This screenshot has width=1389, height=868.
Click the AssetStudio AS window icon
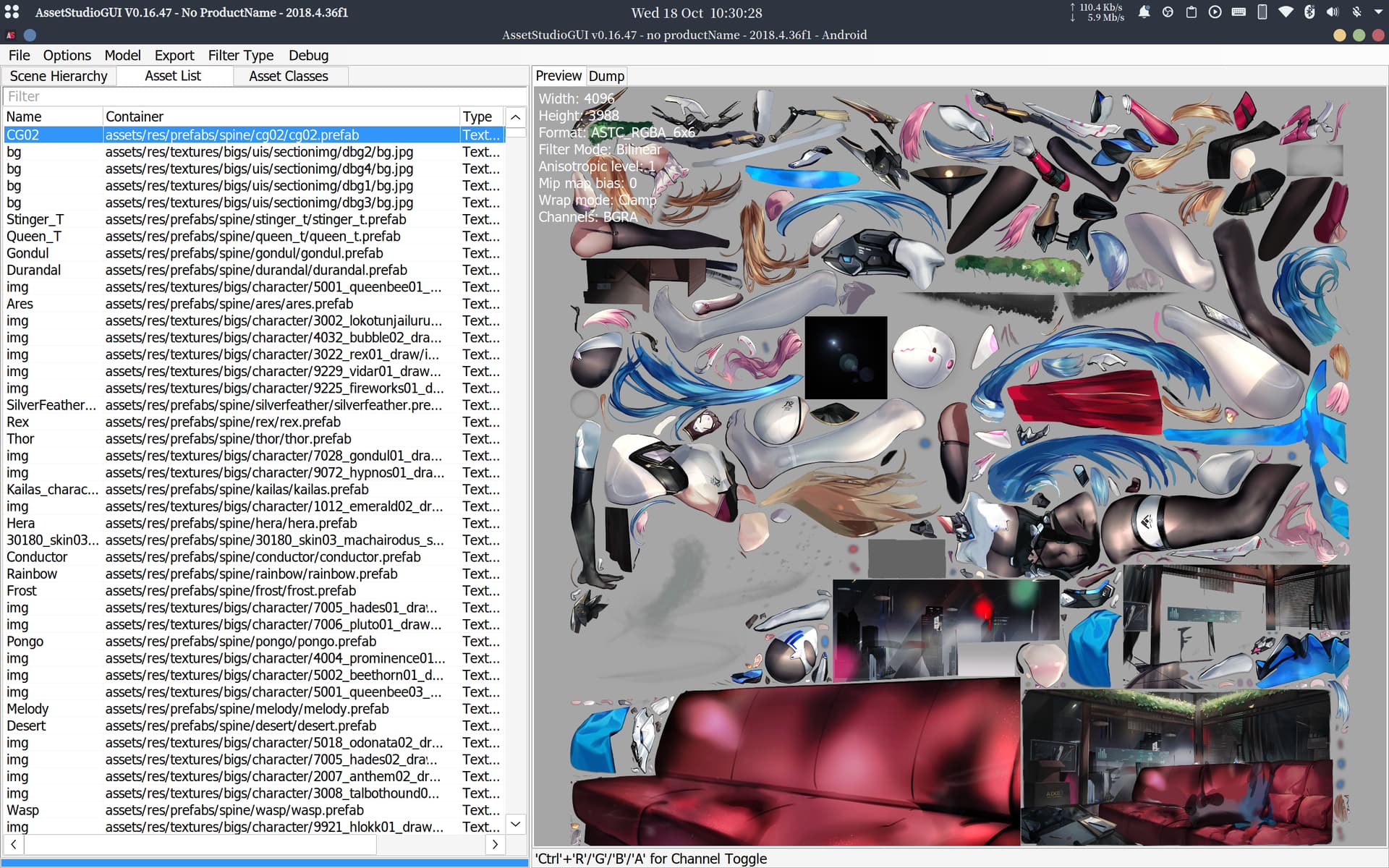pyautogui.click(x=11, y=35)
